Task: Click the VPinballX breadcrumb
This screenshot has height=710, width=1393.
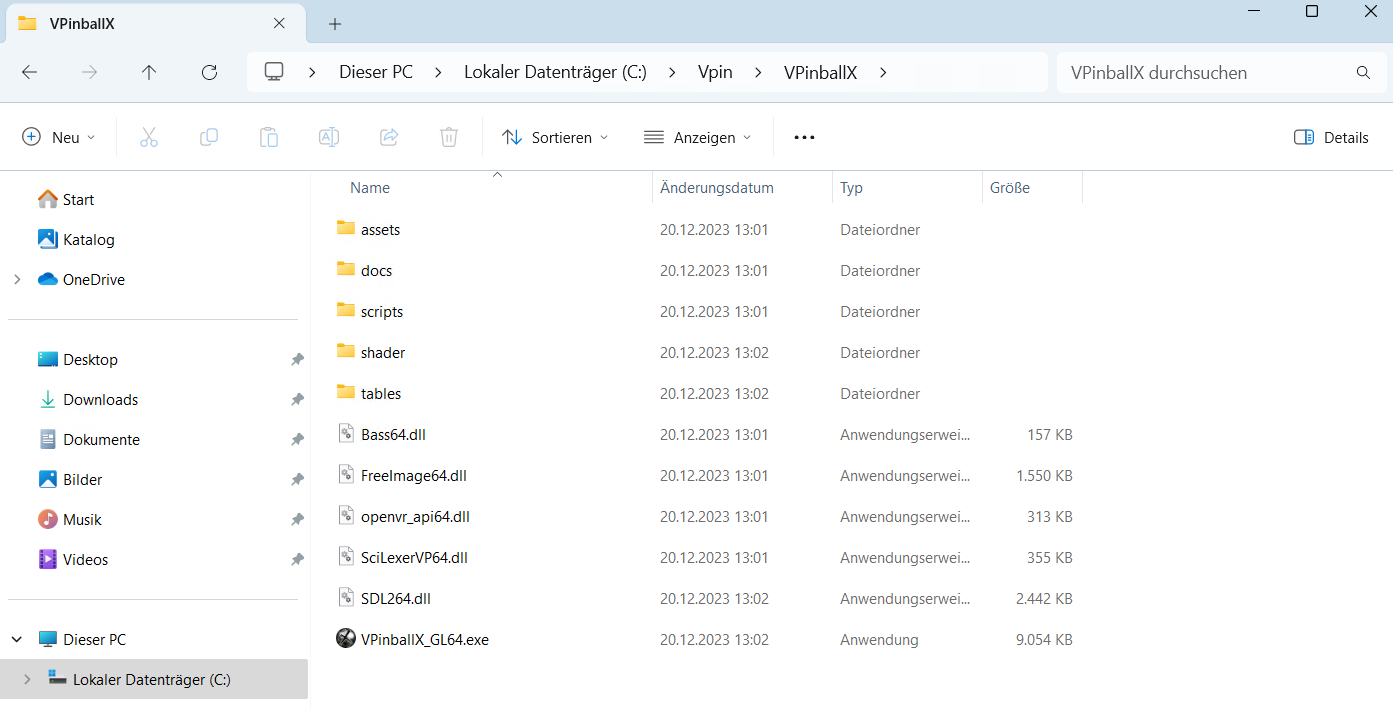Action: click(820, 72)
